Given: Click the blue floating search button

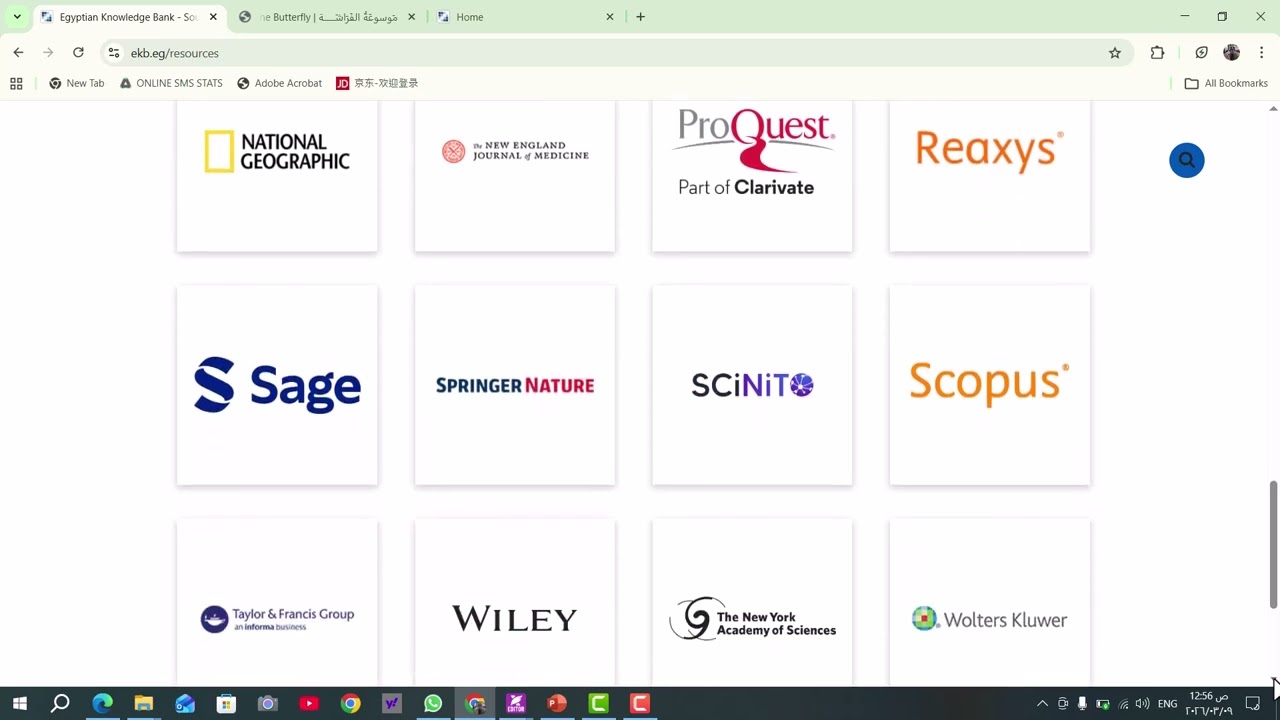Looking at the screenshot, I should 1187,160.
